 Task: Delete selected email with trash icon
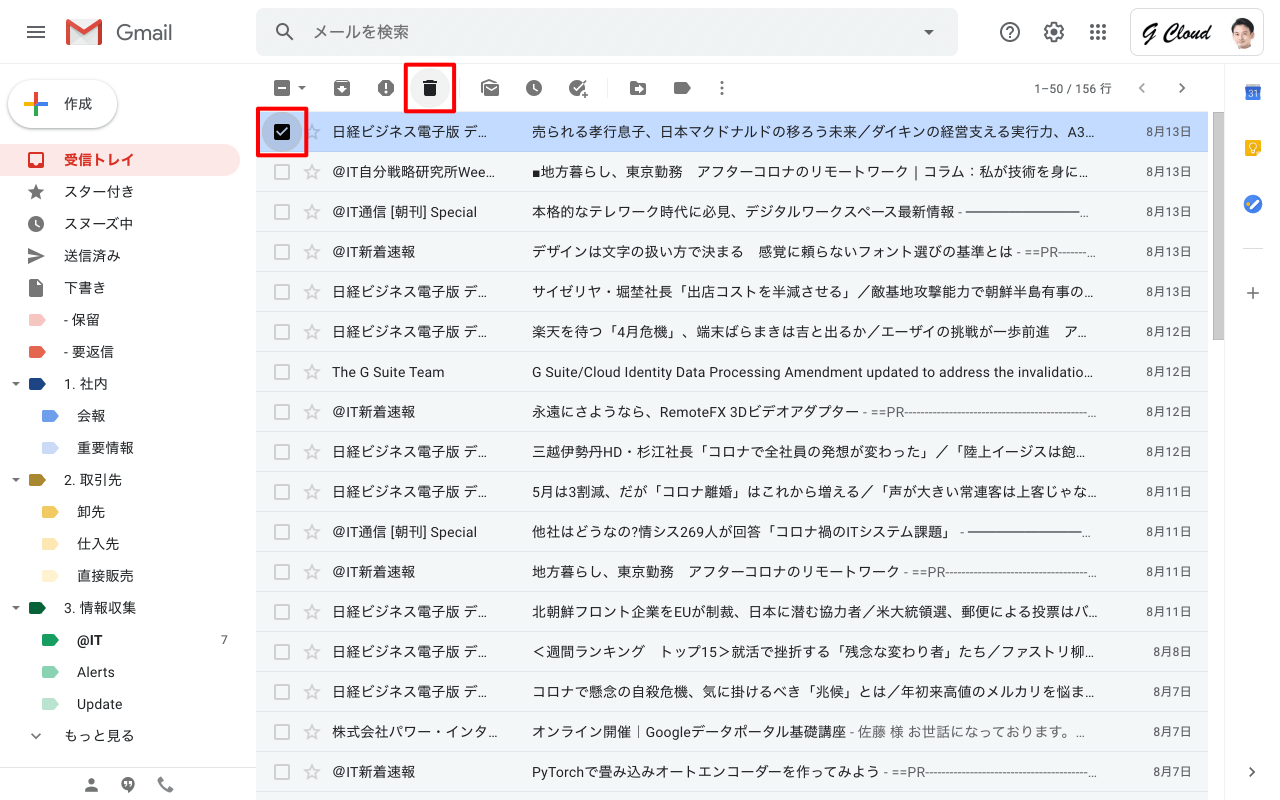(x=430, y=88)
